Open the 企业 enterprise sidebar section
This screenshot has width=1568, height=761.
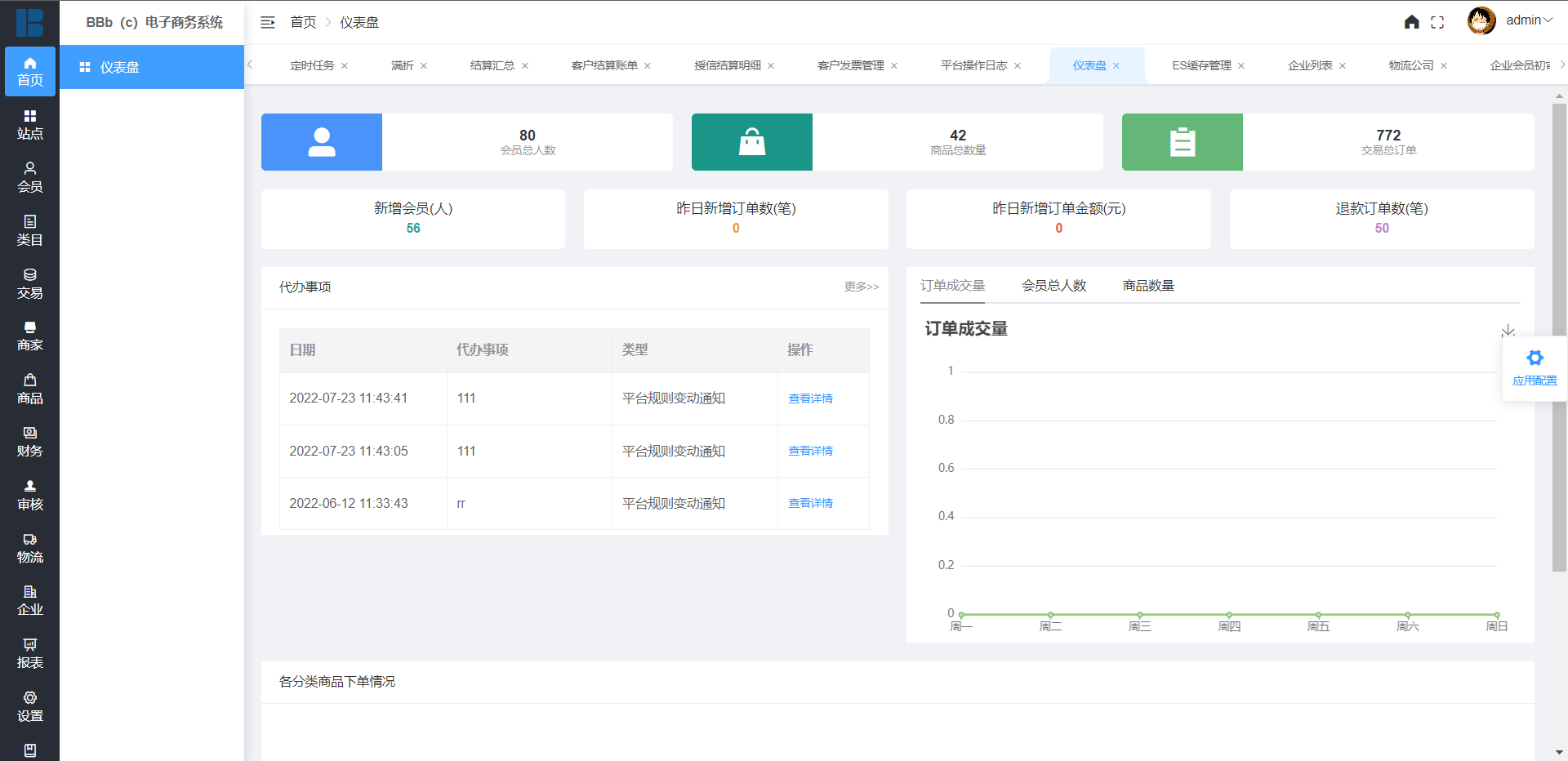click(x=30, y=601)
